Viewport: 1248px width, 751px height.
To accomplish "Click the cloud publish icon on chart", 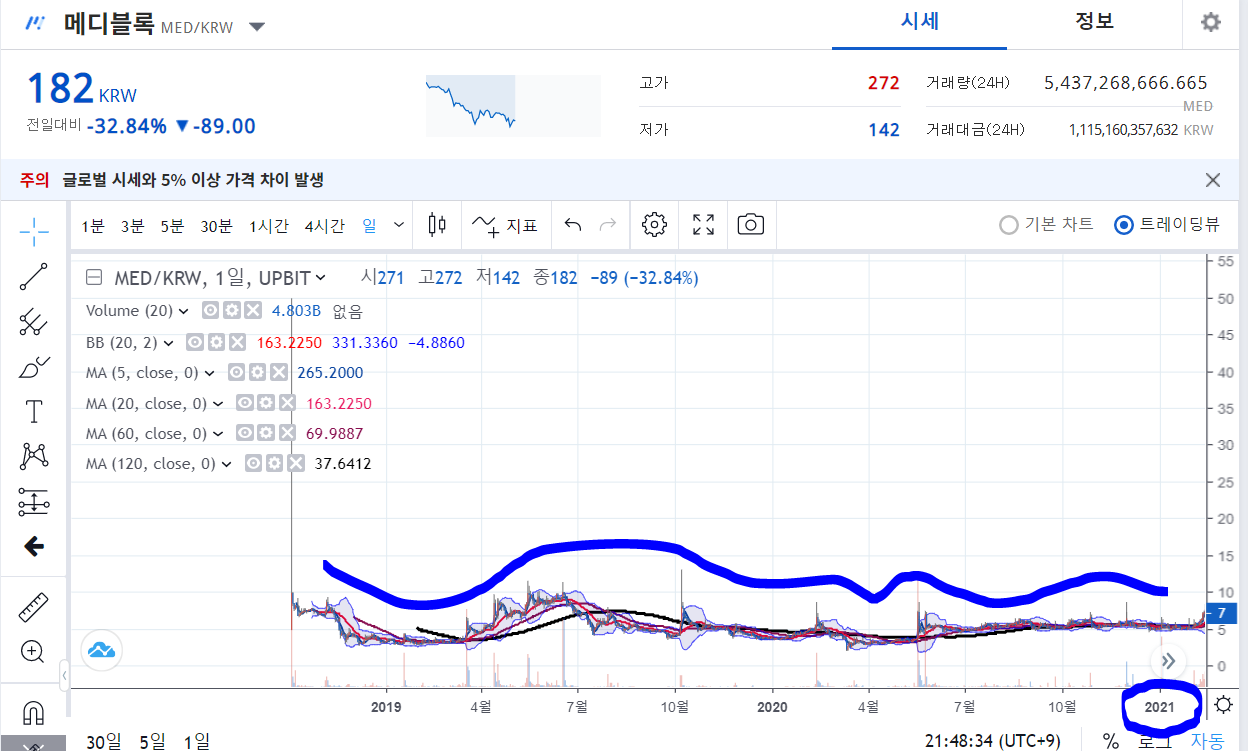I will point(102,649).
